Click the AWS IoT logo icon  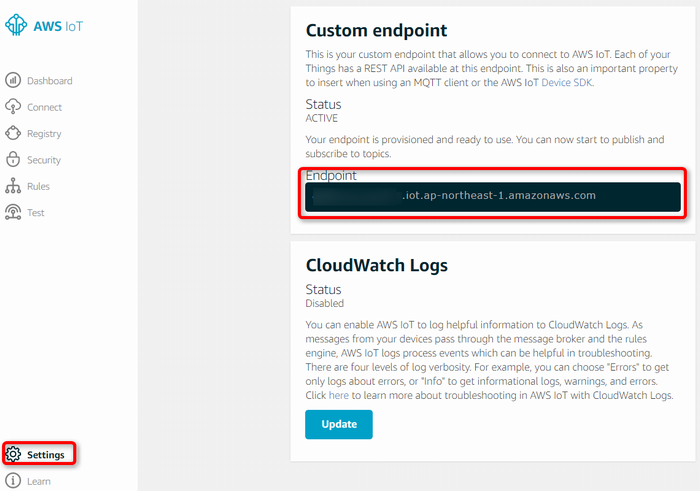coord(16,25)
